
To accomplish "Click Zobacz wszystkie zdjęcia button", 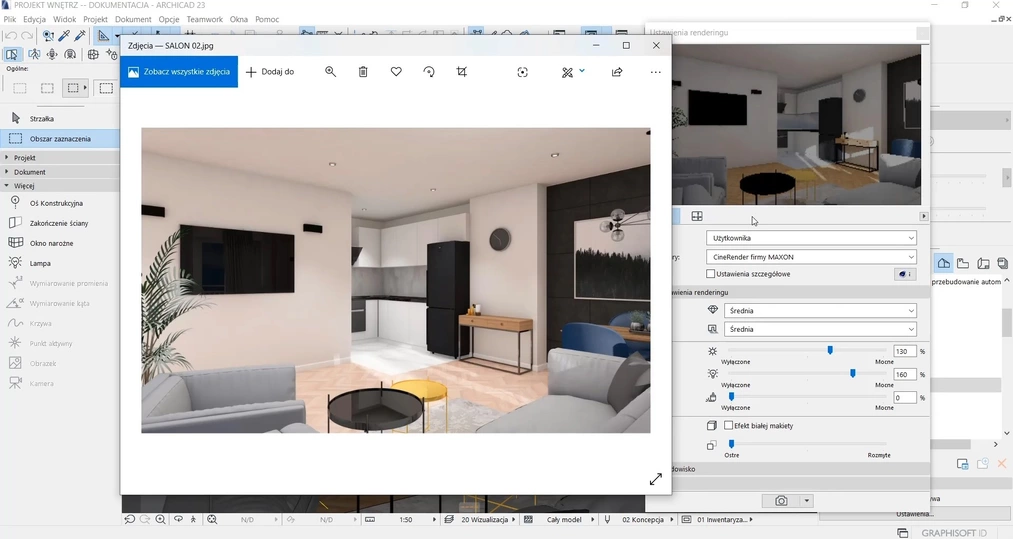I will coord(179,72).
